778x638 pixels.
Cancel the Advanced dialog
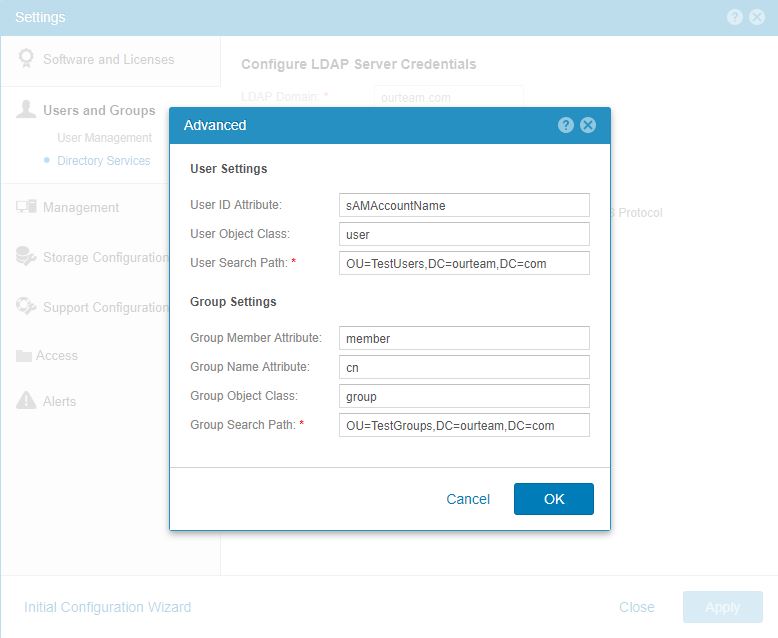[x=468, y=499]
